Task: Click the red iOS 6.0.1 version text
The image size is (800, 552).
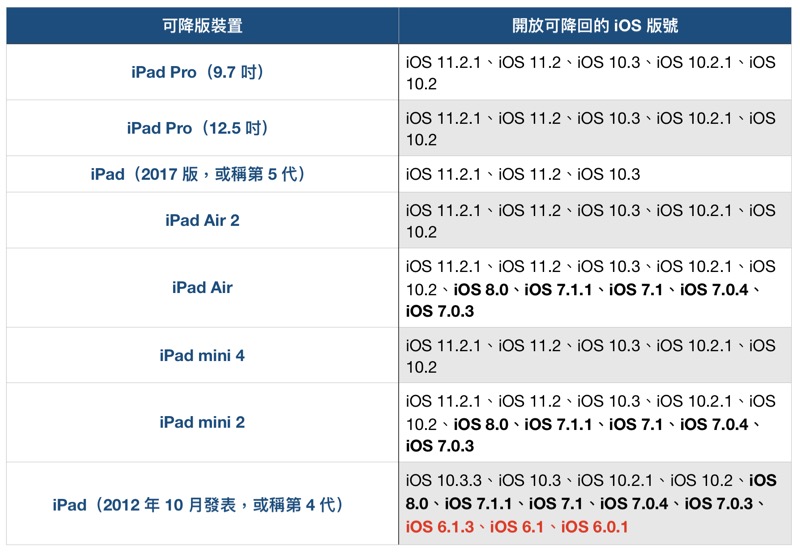Action: pyautogui.click(x=599, y=527)
